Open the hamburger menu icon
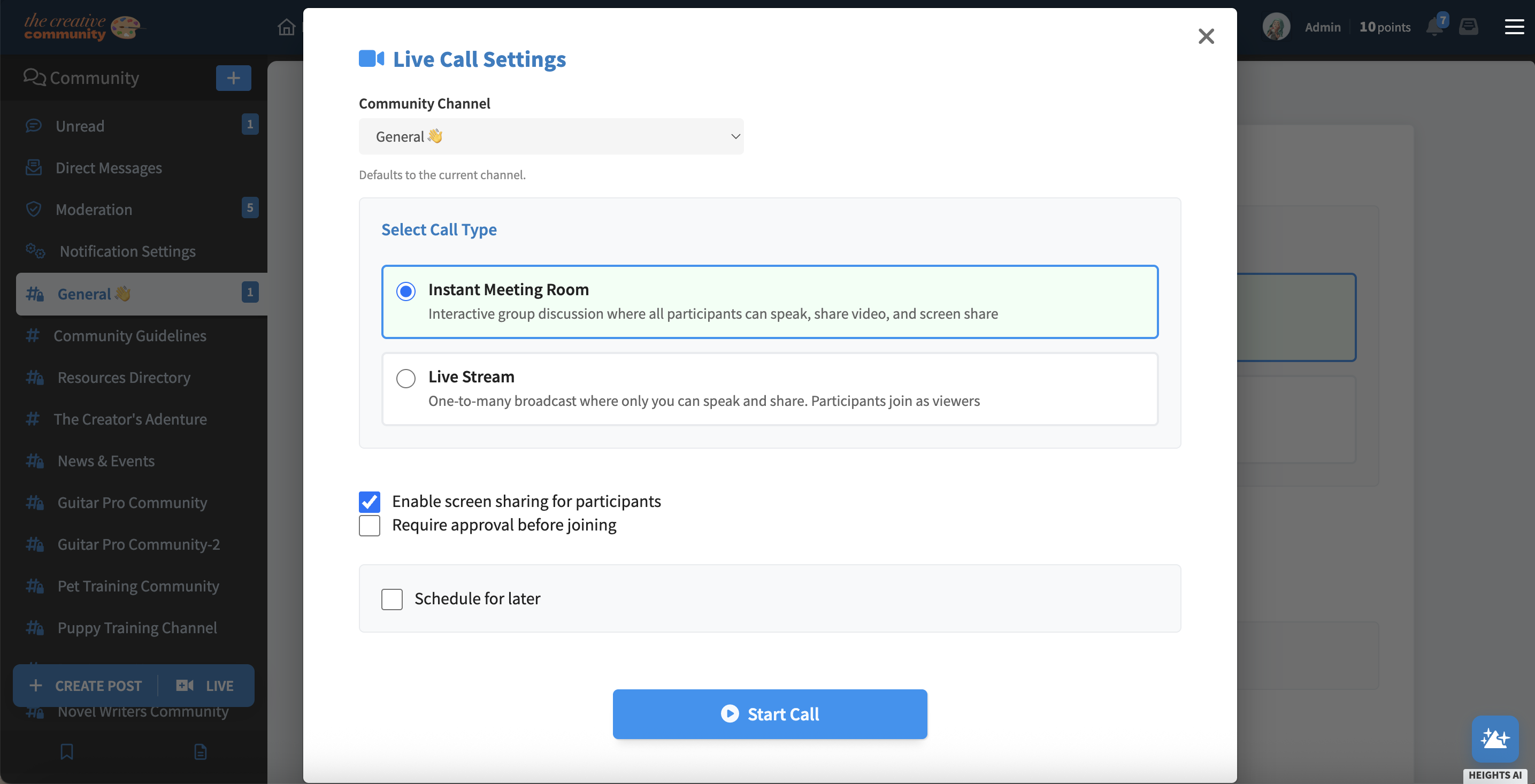Viewport: 1535px width, 784px height. [x=1514, y=27]
